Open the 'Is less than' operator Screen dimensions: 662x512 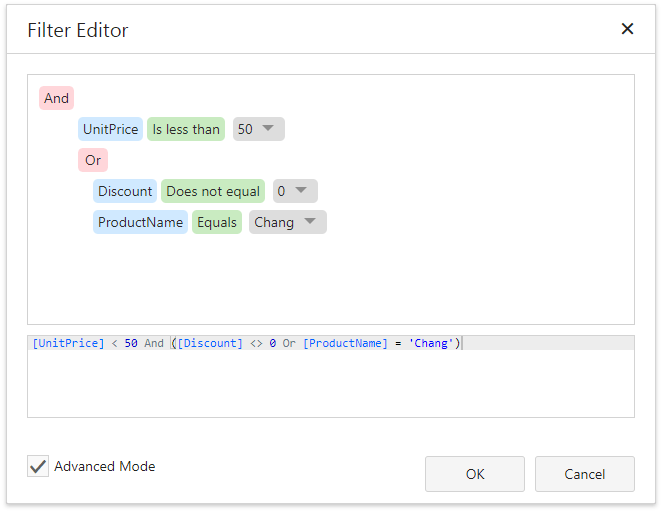pyautogui.click(x=186, y=129)
